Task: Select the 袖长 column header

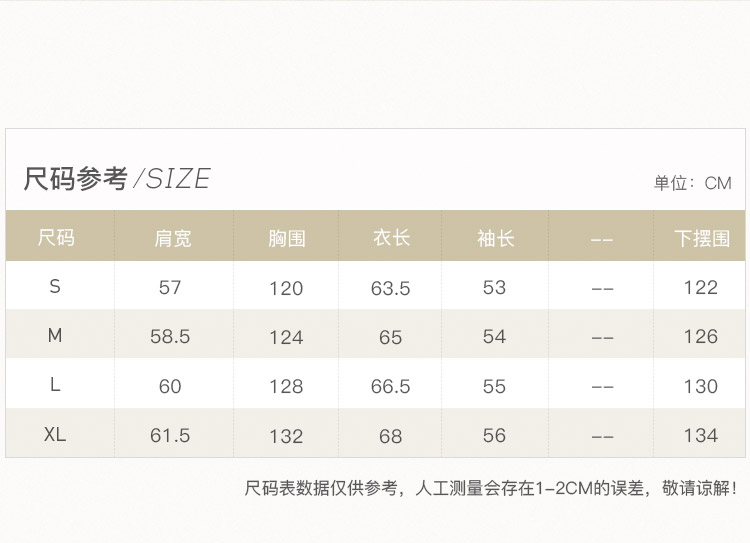Action: [x=496, y=238]
